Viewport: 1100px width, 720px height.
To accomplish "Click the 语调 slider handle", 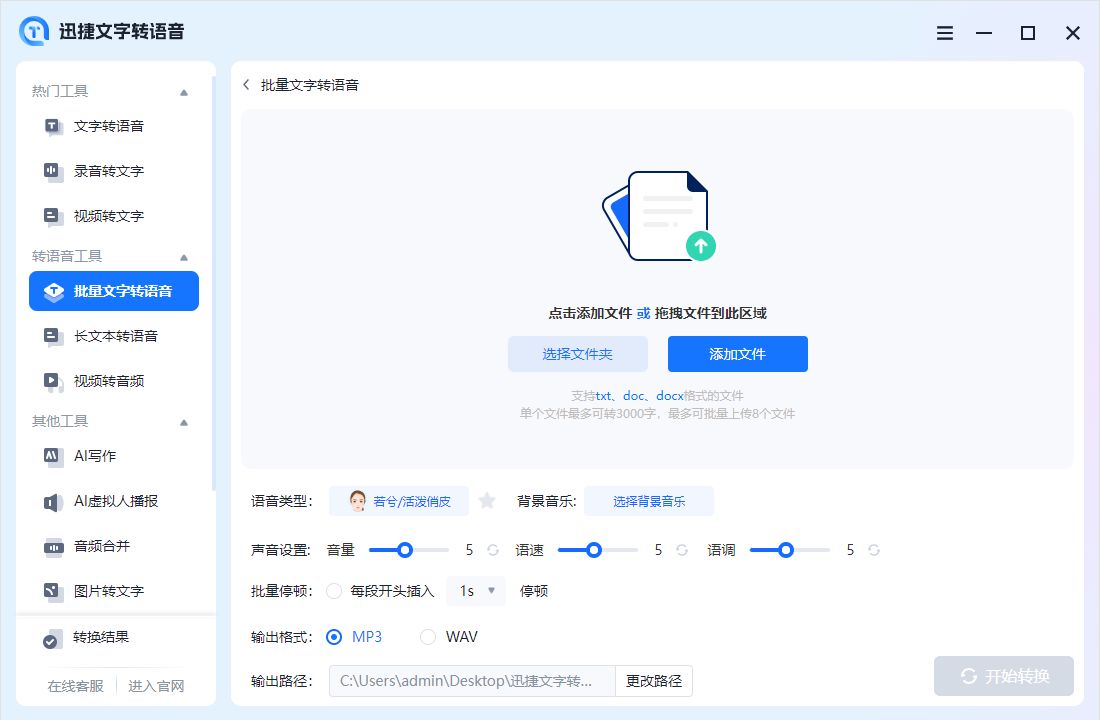I will 786,550.
